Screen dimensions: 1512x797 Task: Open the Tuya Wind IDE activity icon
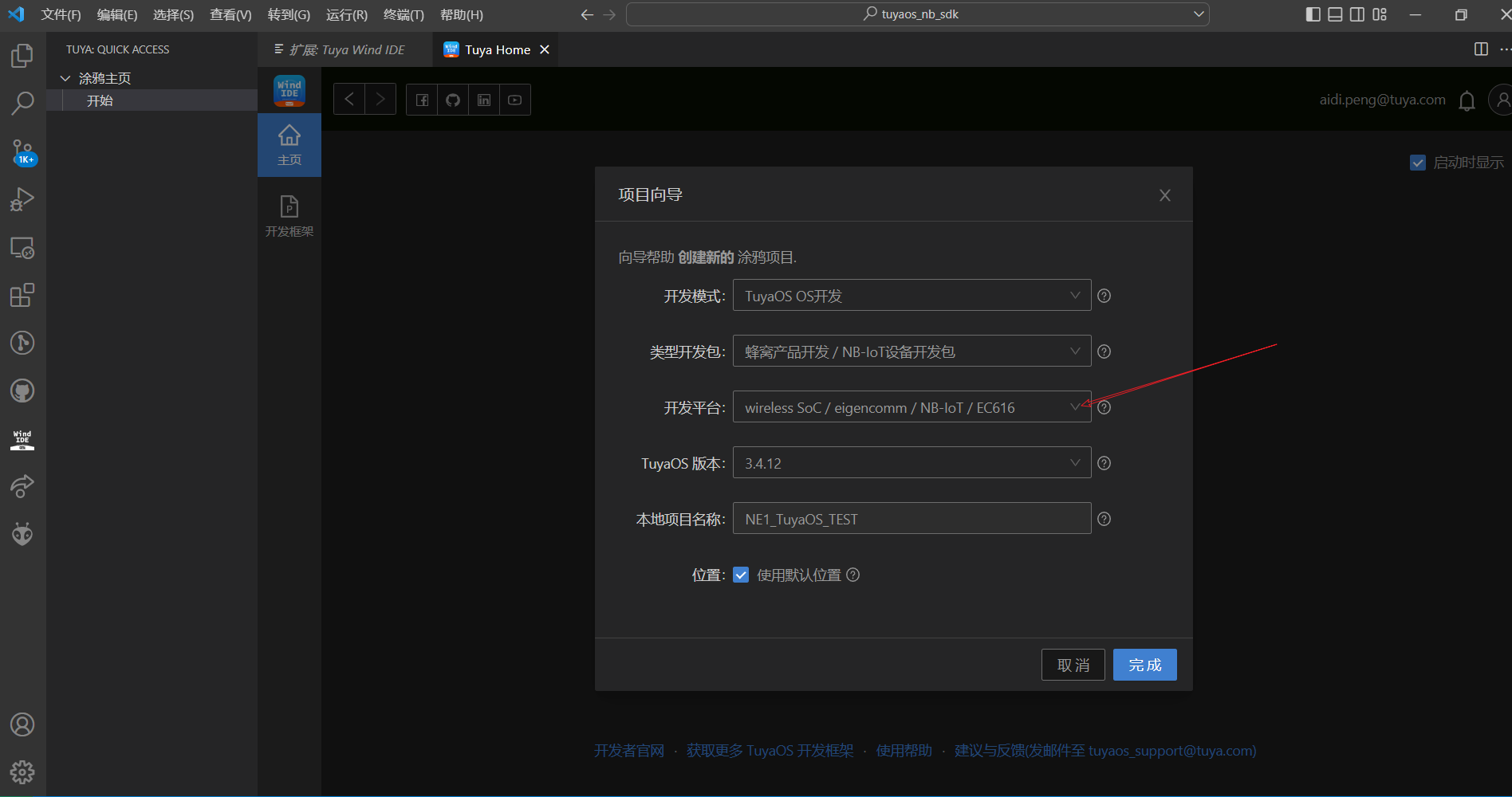point(22,439)
